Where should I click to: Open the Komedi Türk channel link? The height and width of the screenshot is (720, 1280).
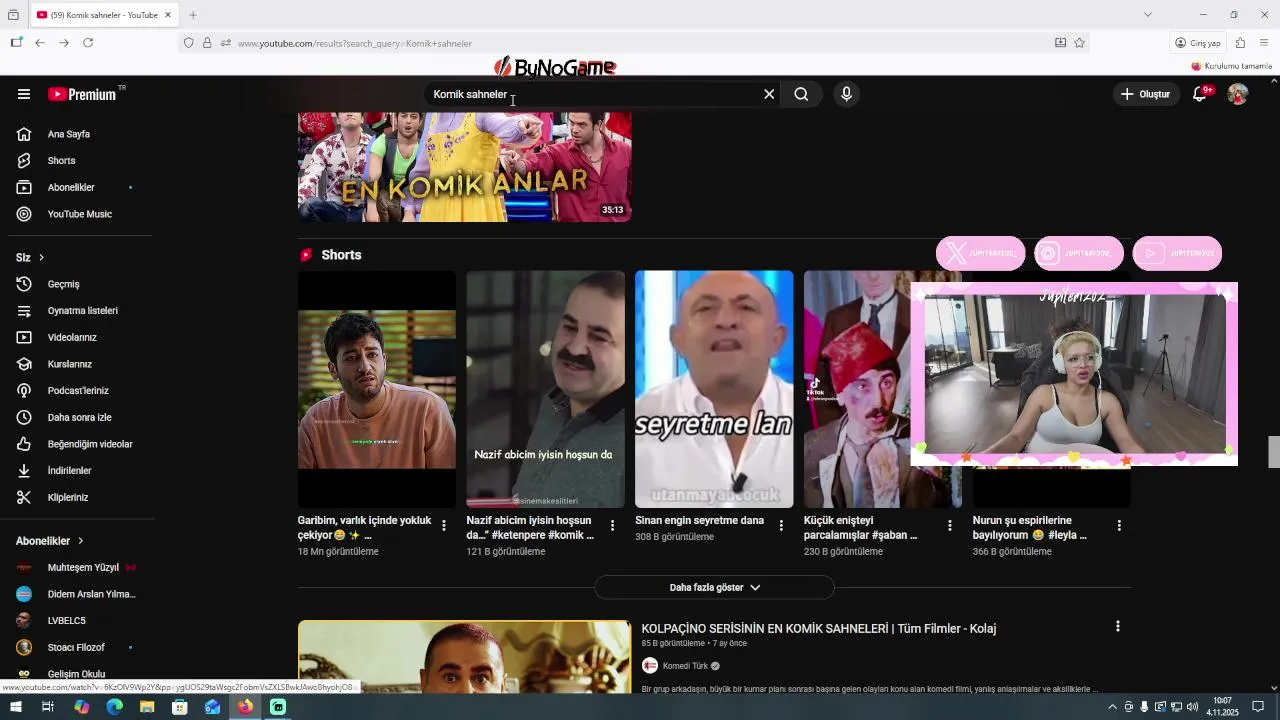pyautogui.click(x=685, y=666)
